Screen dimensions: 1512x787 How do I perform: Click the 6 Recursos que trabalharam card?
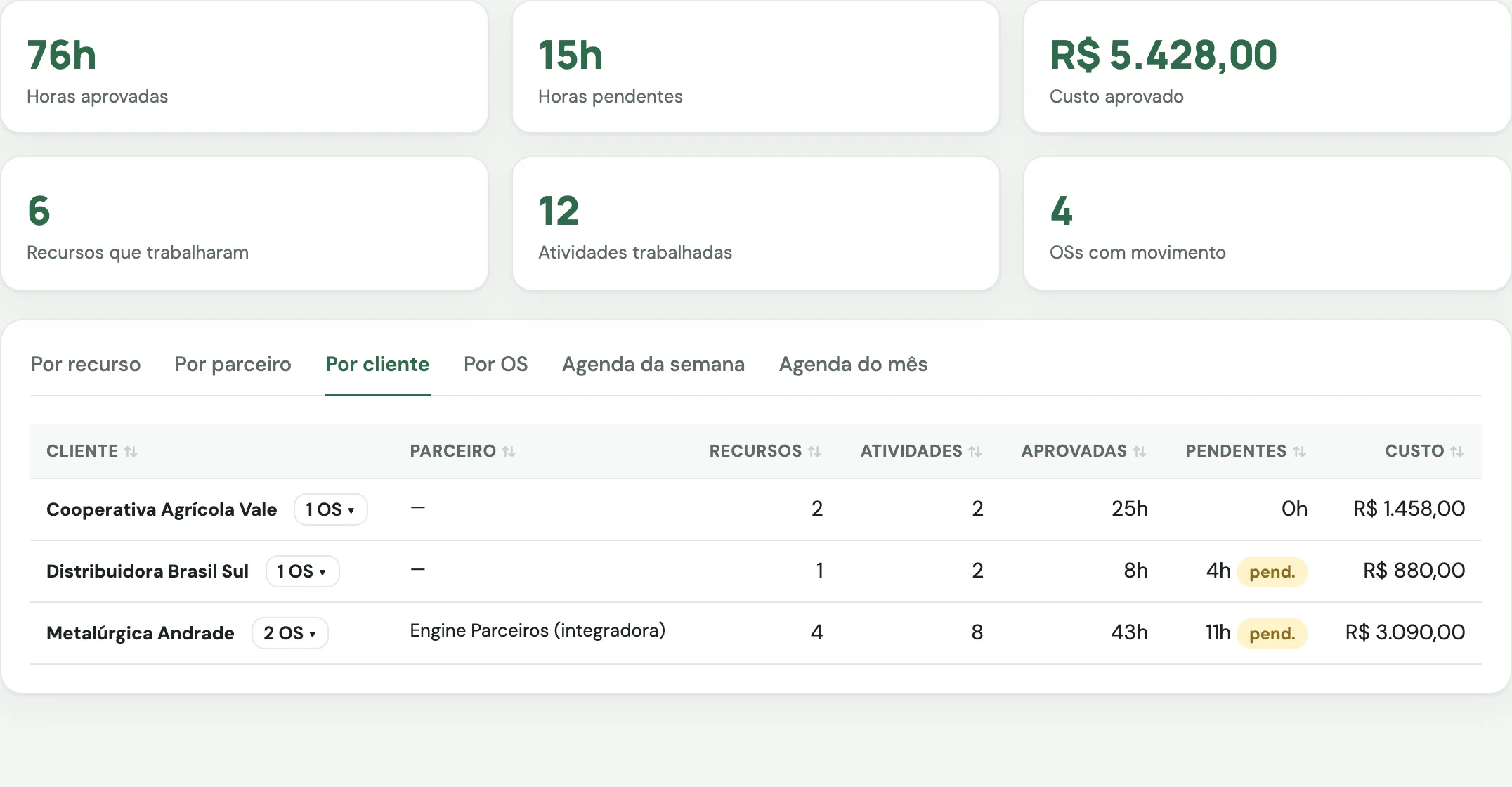click(245, 223)
